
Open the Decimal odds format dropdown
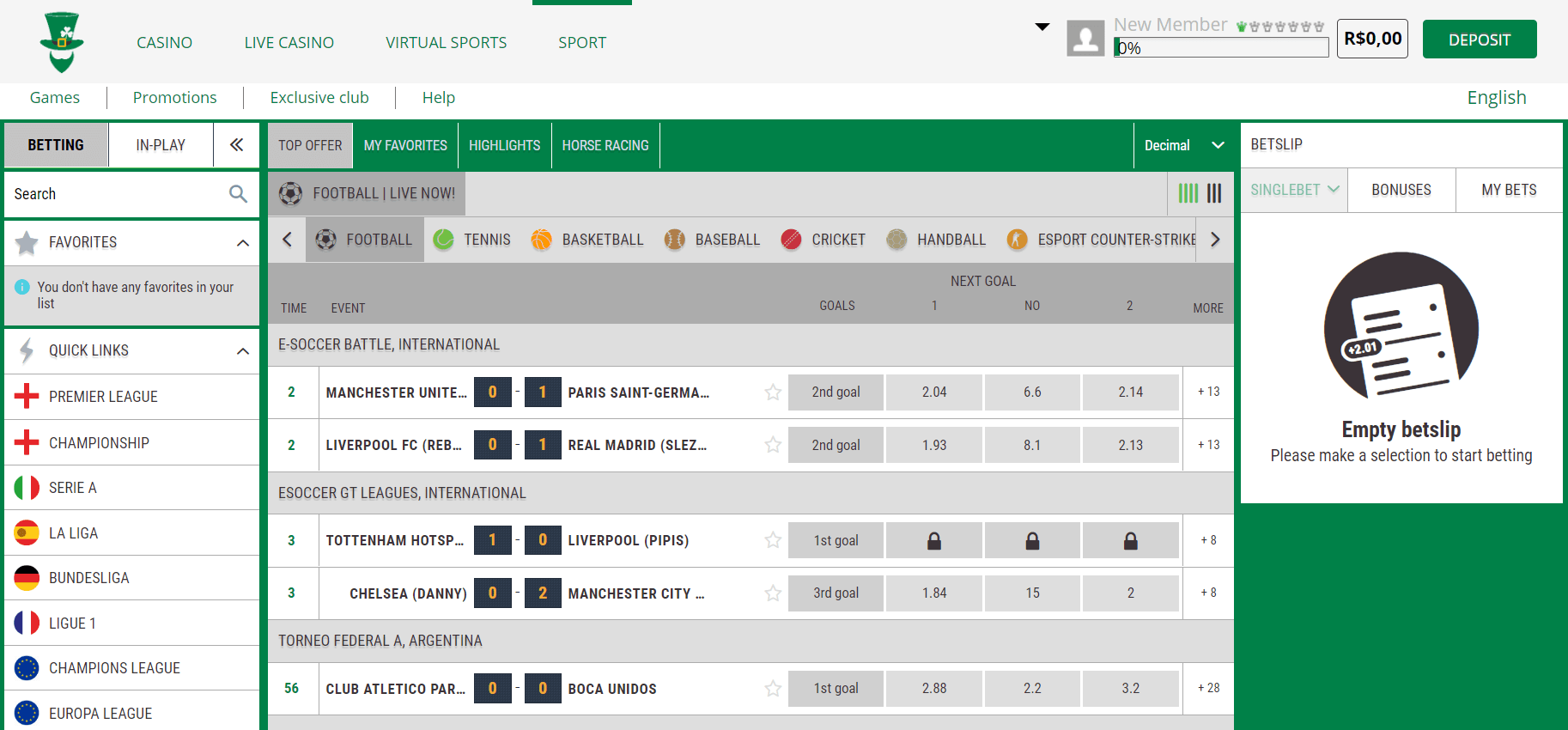click(x=1184, y=146)
